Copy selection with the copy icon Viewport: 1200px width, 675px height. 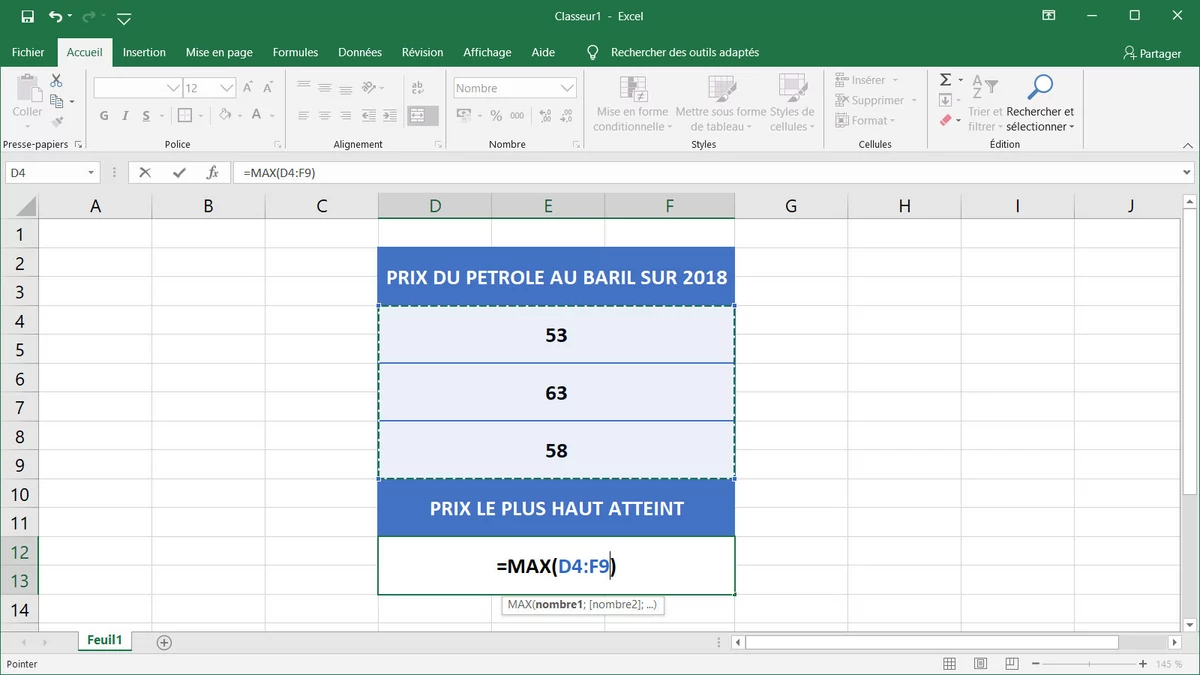pos(57,101)
